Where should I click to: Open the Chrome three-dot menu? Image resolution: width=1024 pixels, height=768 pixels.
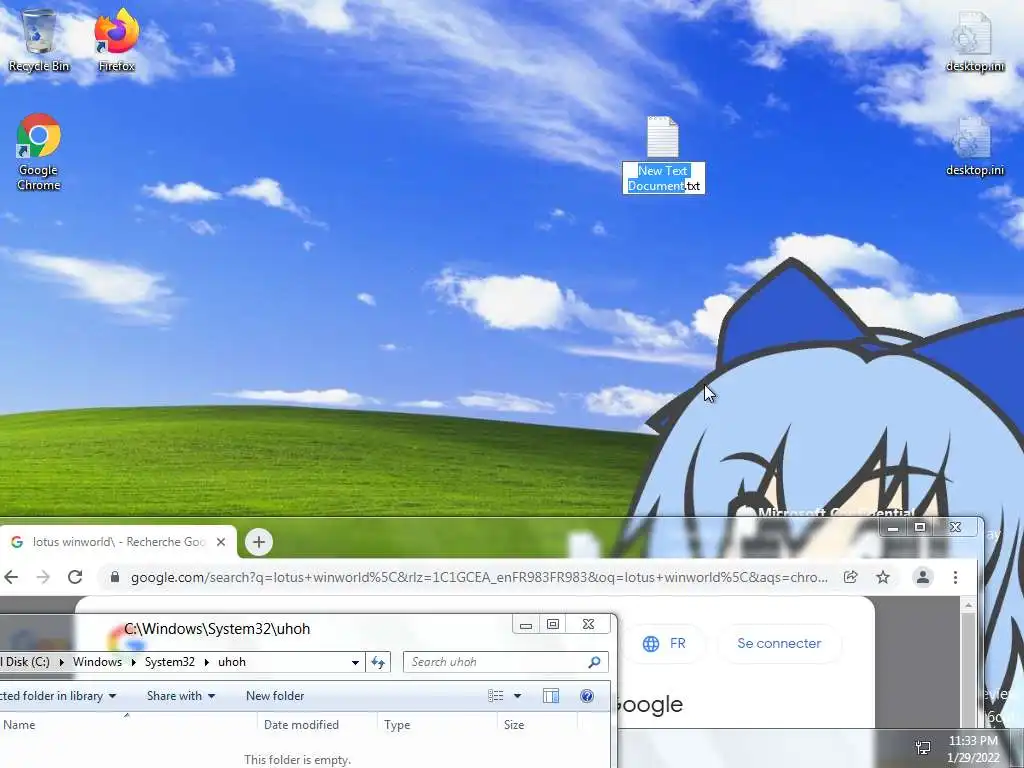tap(955, 577)
